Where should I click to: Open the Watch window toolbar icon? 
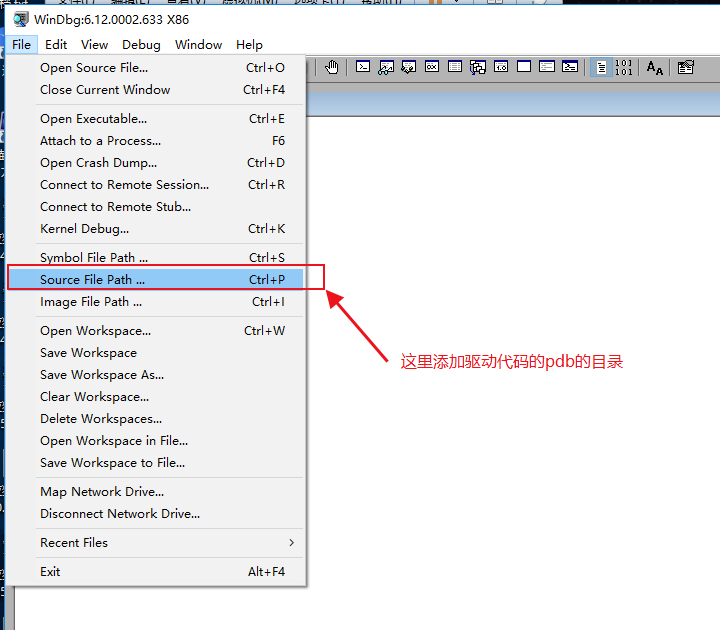(386, 67)
